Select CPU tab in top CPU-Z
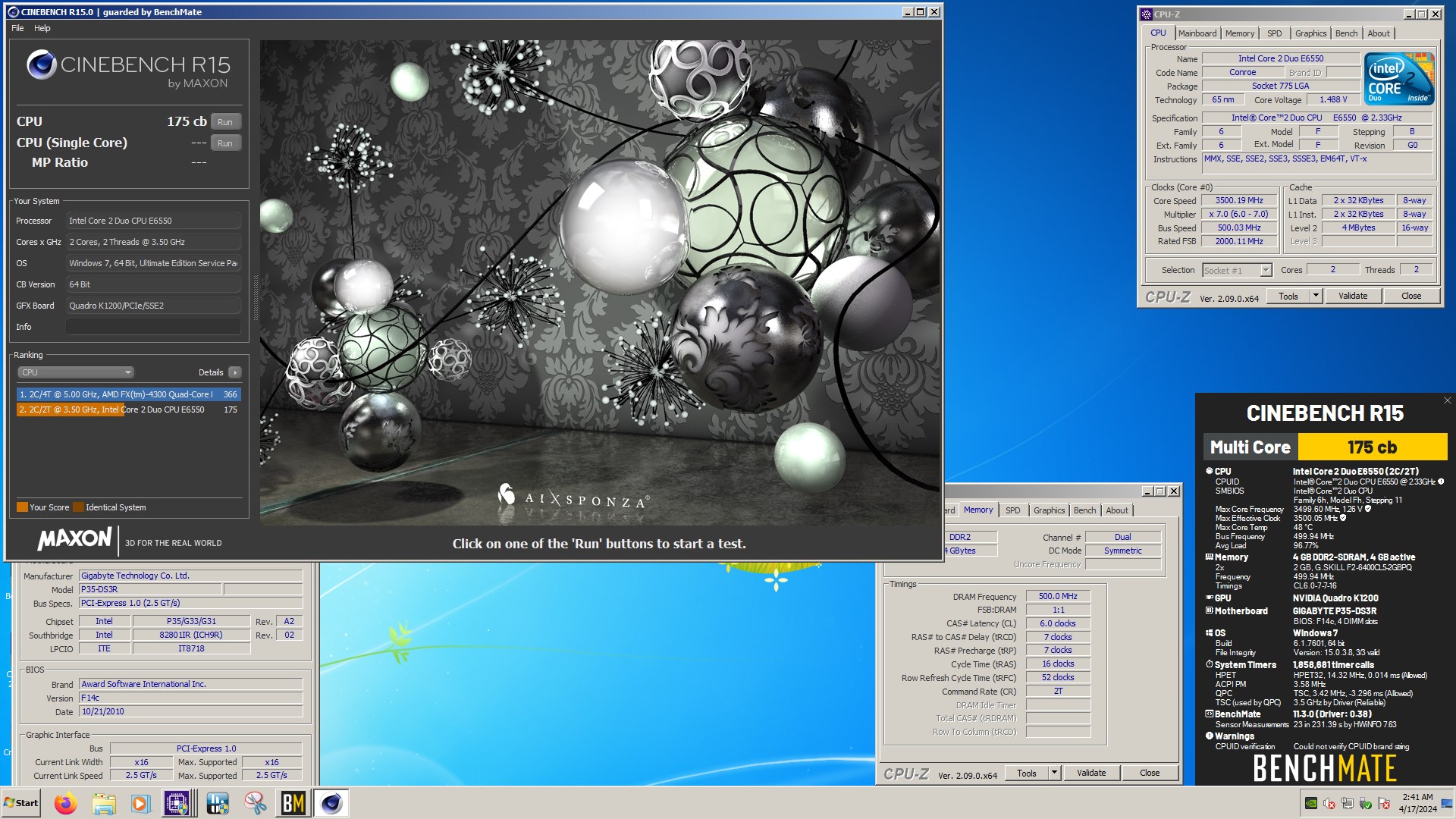Image resolution: width=1456 pixels, height=819 pixels. click(x=1158, y=33)
